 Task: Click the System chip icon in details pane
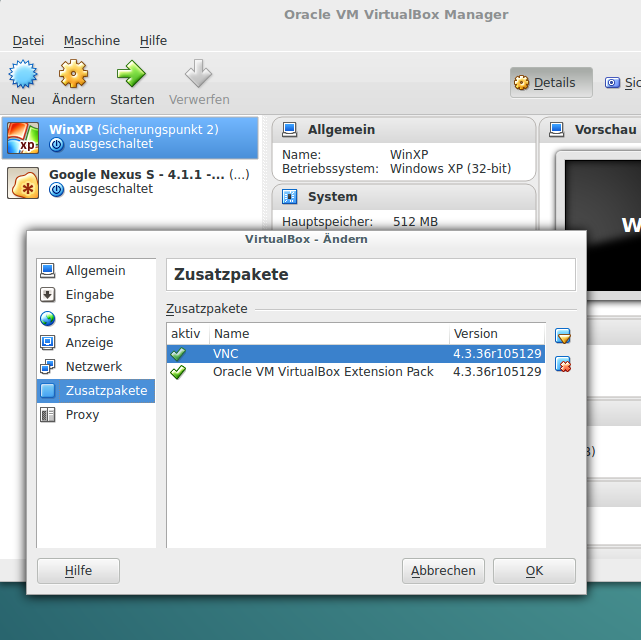[289, 197]
